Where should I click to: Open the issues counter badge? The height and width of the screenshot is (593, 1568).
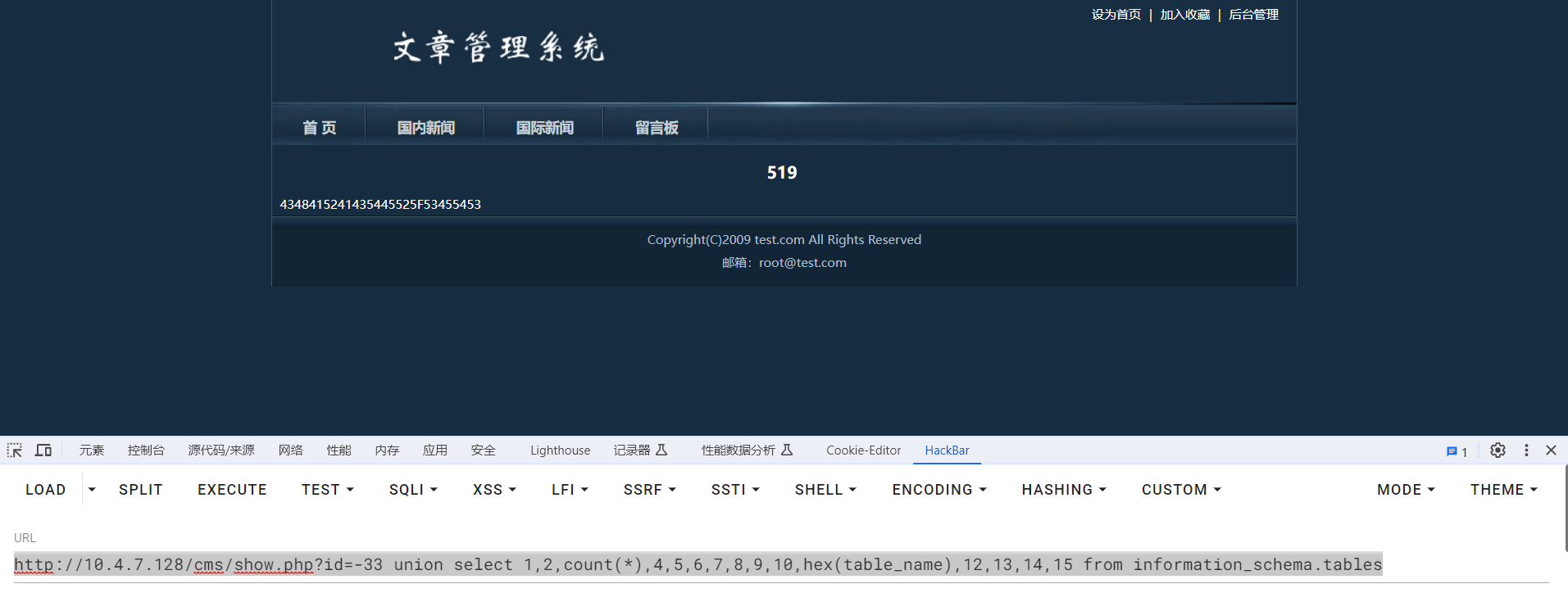tap(1457, 451)
